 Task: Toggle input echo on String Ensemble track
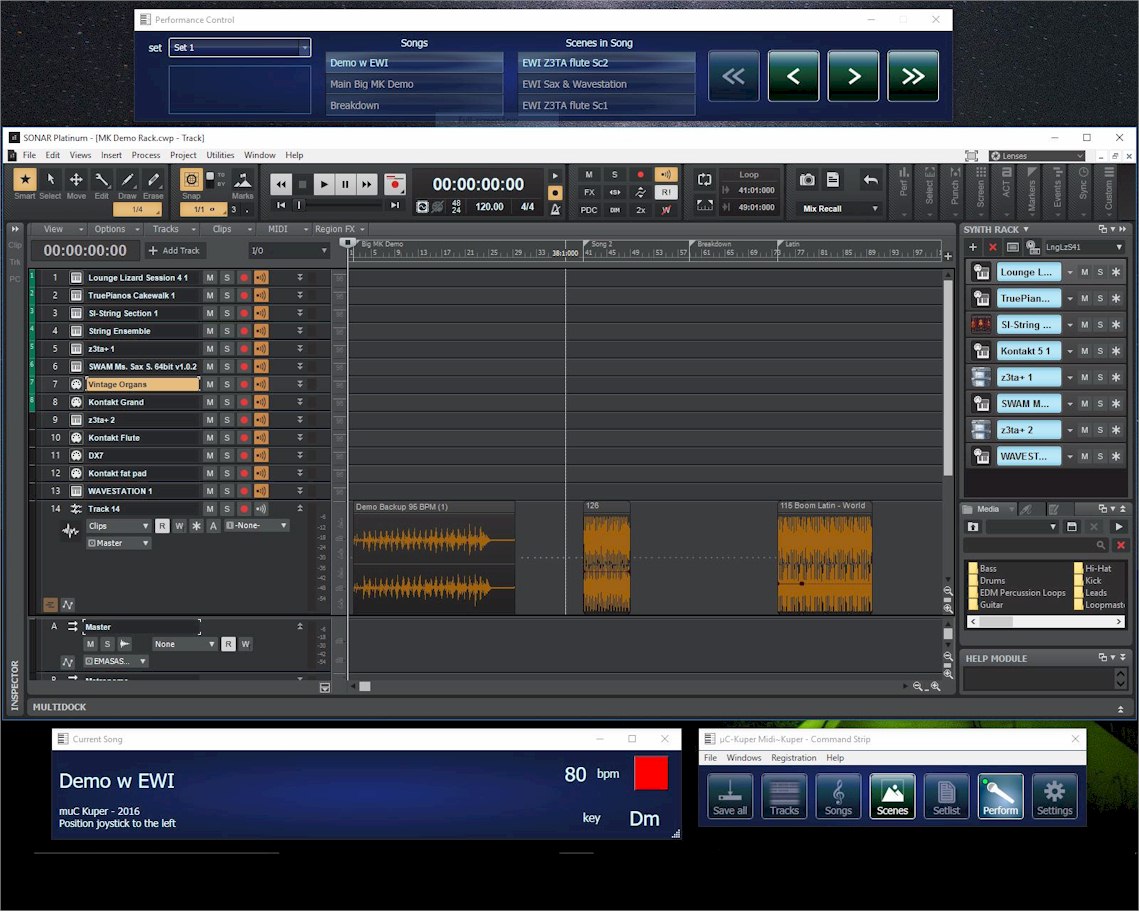click(261, 331)
